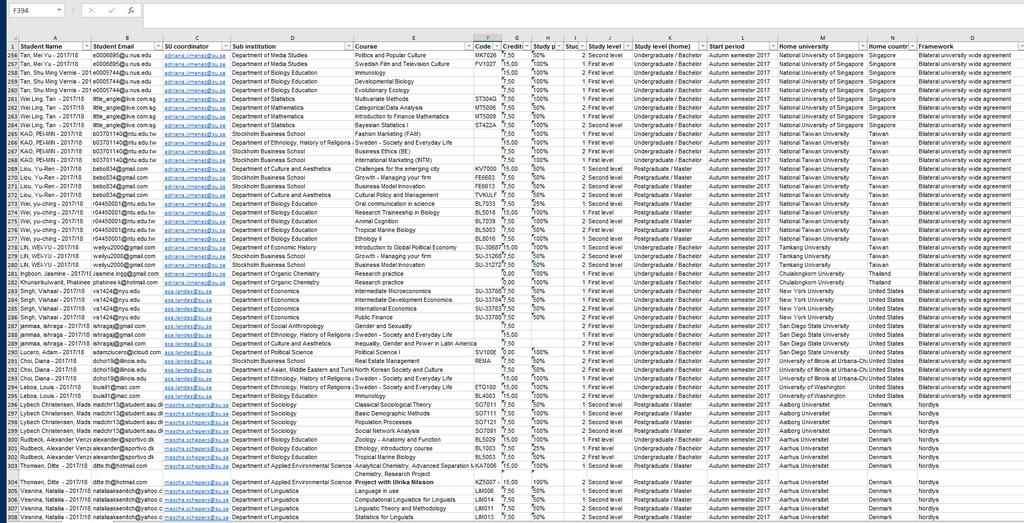The image size is (1024, 523).
Task: Click the Bayesian Statistics I cell
Action: pos(413,125)
